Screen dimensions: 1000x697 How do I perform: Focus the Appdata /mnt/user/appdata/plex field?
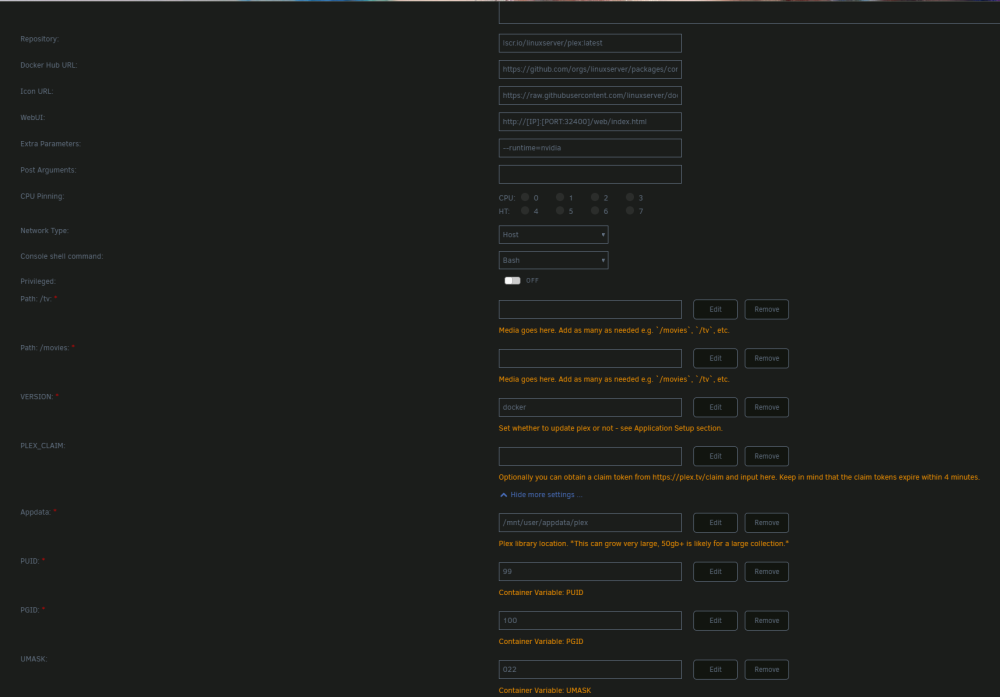coord(590,523)
